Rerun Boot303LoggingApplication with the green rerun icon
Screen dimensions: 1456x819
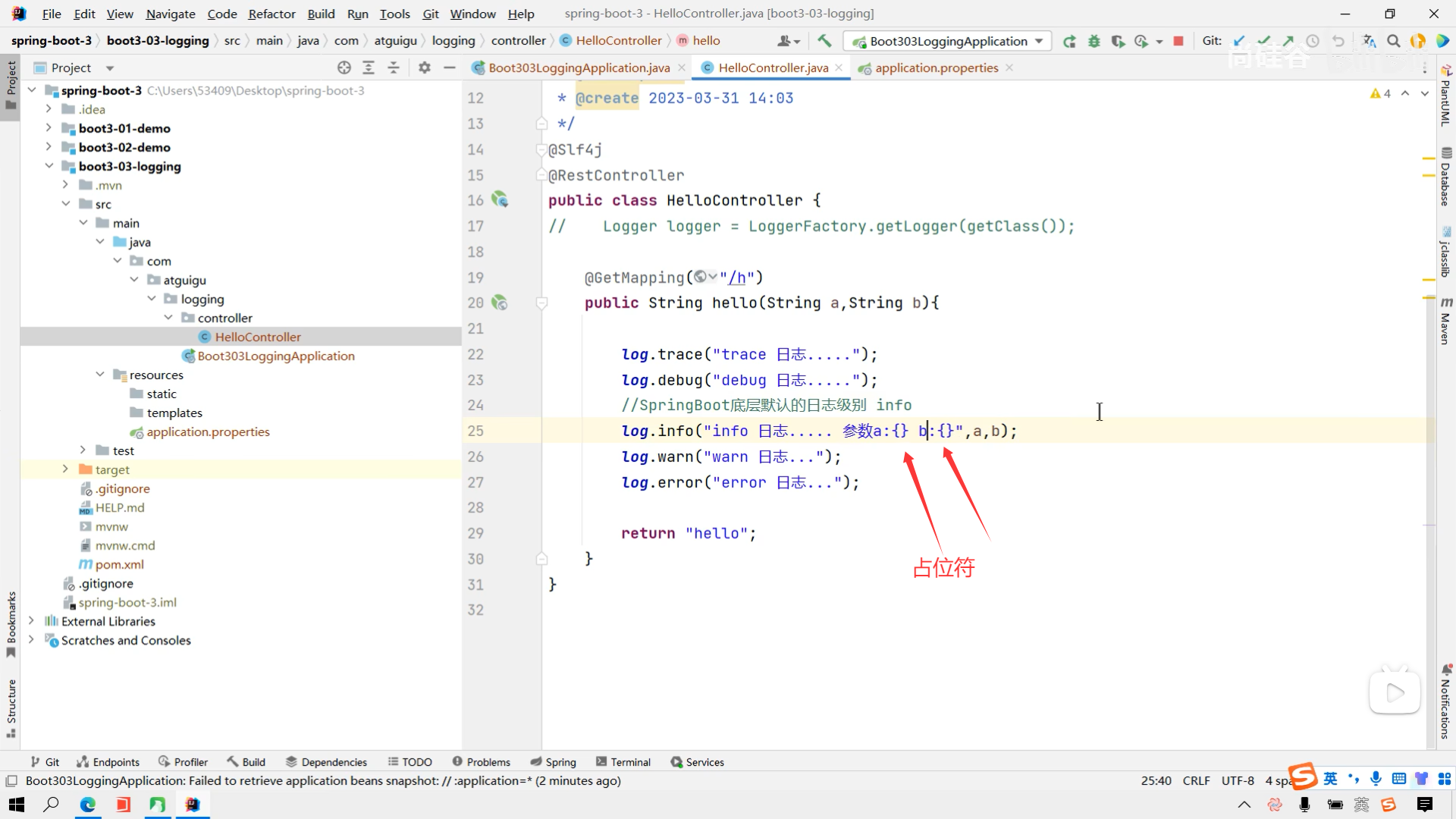tap(1069, 41)
